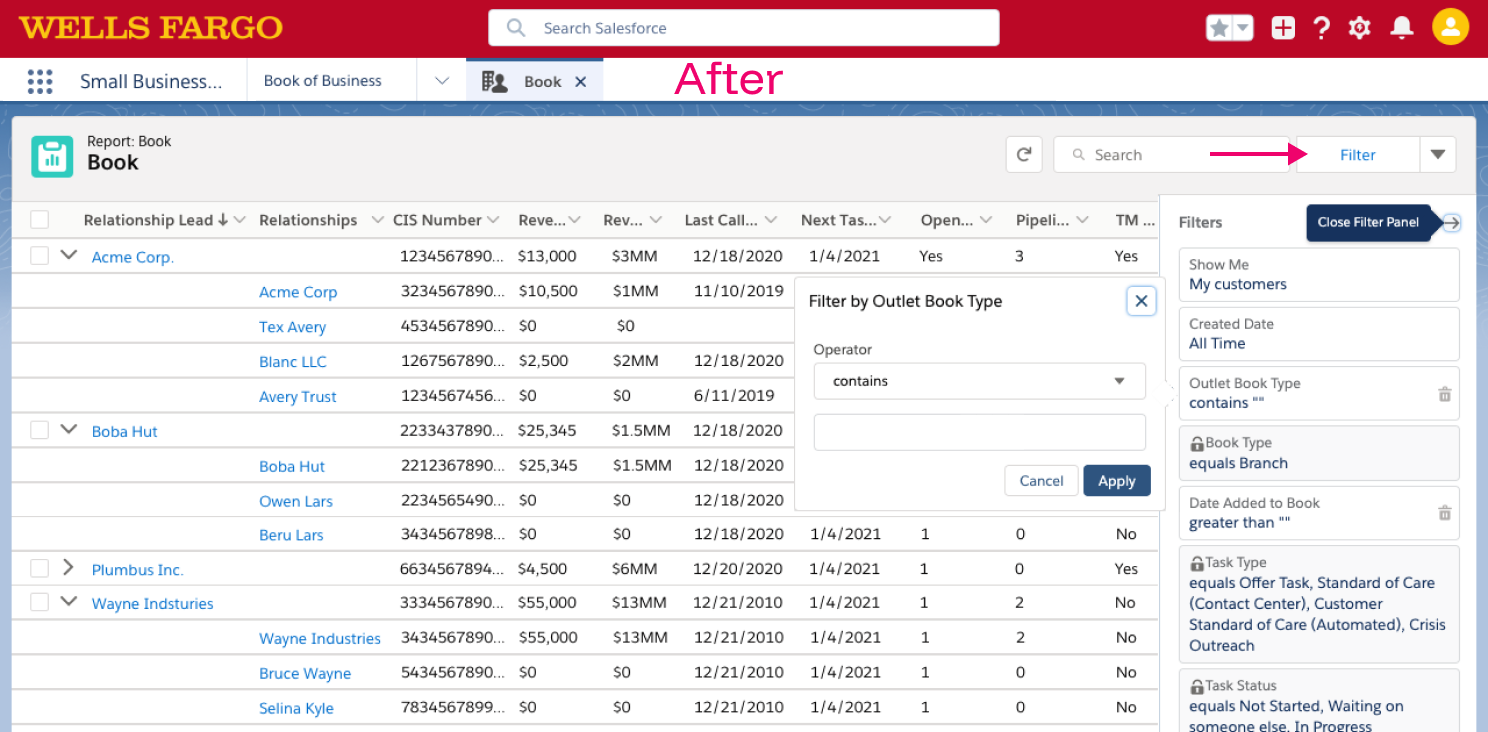Apply the Outlet Book Type filter

[x=1117, y=481]
